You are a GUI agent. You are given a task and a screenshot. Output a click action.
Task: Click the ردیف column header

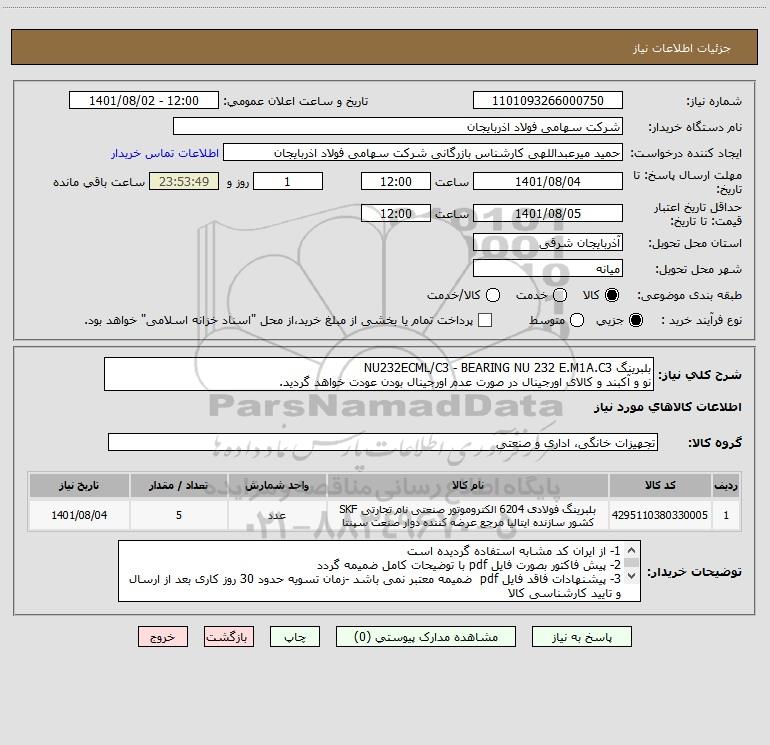726,485
